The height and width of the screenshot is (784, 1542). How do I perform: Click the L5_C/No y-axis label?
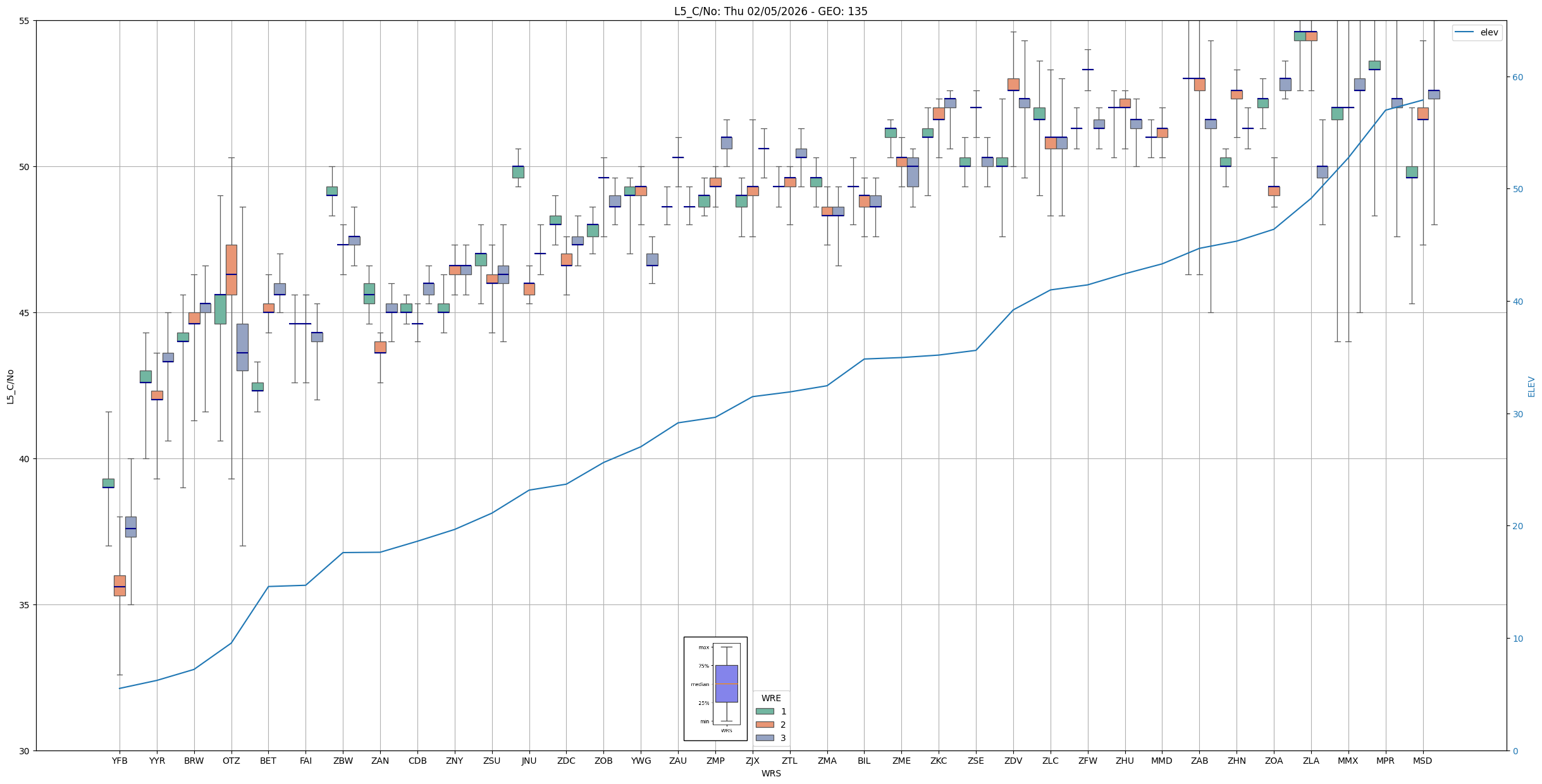(10, 386)
